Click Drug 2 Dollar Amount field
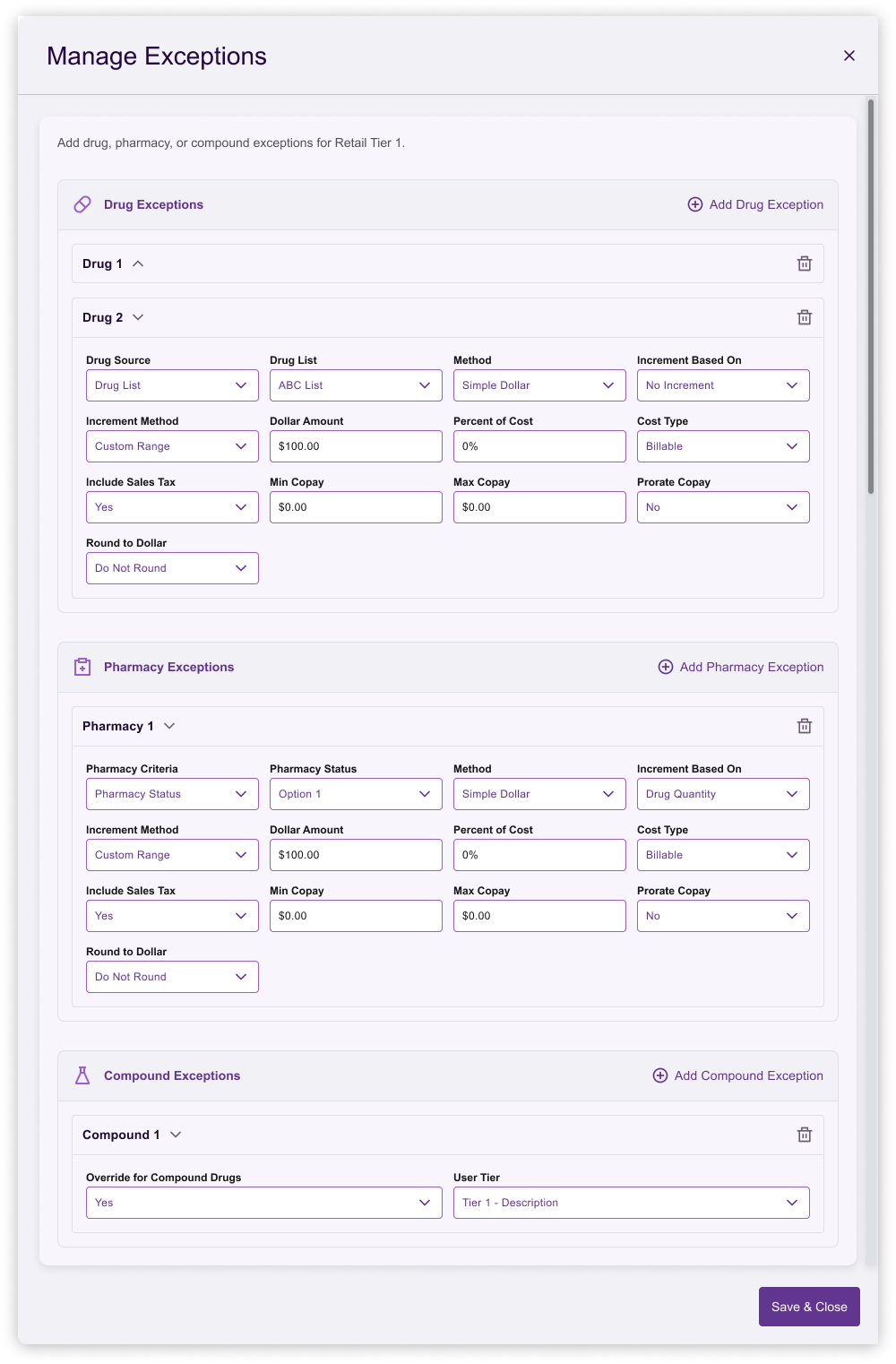Image resolution: width=896 pixels, height=1364 pixels. pos(356,446)
